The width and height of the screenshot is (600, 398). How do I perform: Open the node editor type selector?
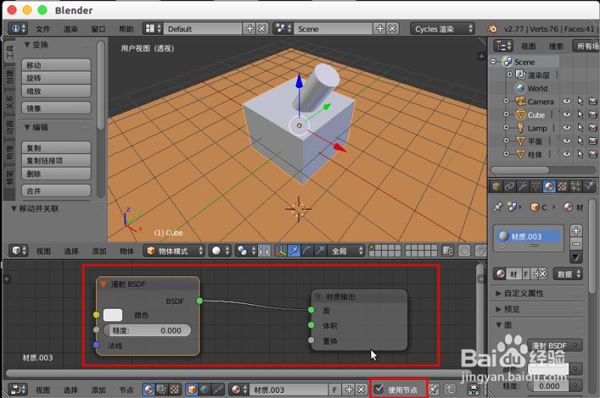[x=18, y=390]
